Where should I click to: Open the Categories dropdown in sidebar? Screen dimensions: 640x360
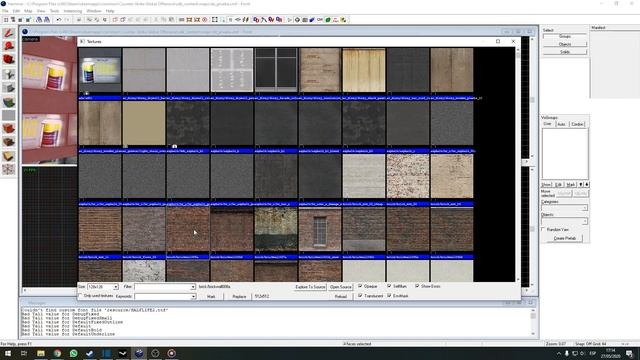pyautogui.click(x=584, y=208)
